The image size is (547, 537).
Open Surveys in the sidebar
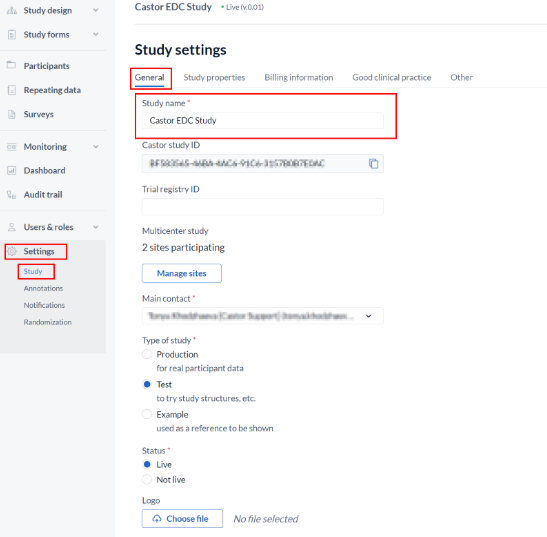[39, 114]
